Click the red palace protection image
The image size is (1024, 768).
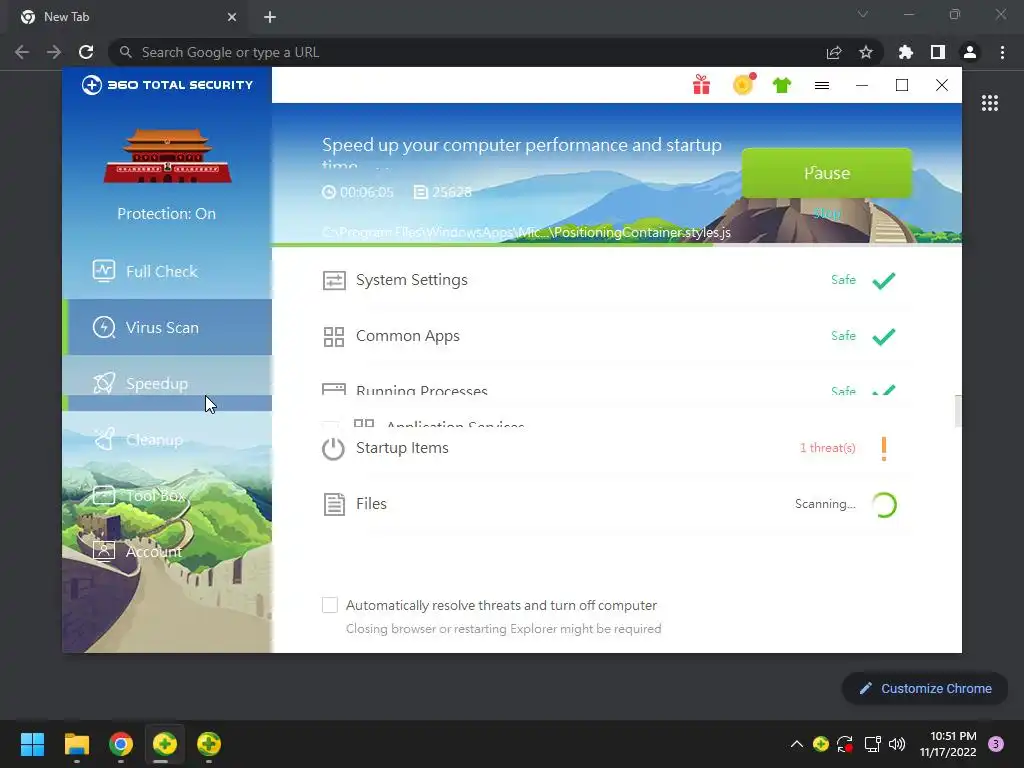click(167, 155)
